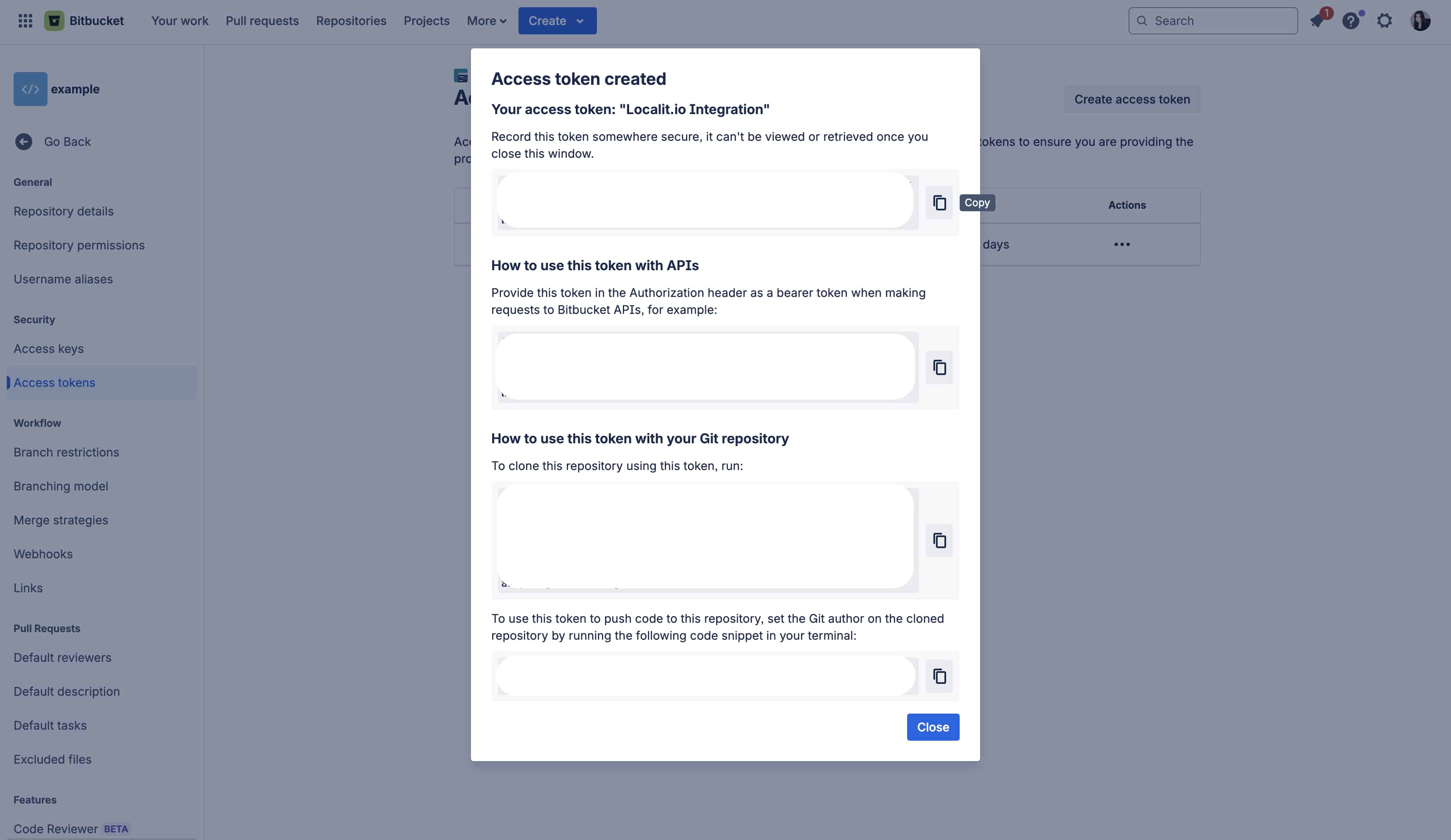The image size is (1451, 840).
Task: Click the example repository icon
Action: pyautogui.click(x=30, y=89)
